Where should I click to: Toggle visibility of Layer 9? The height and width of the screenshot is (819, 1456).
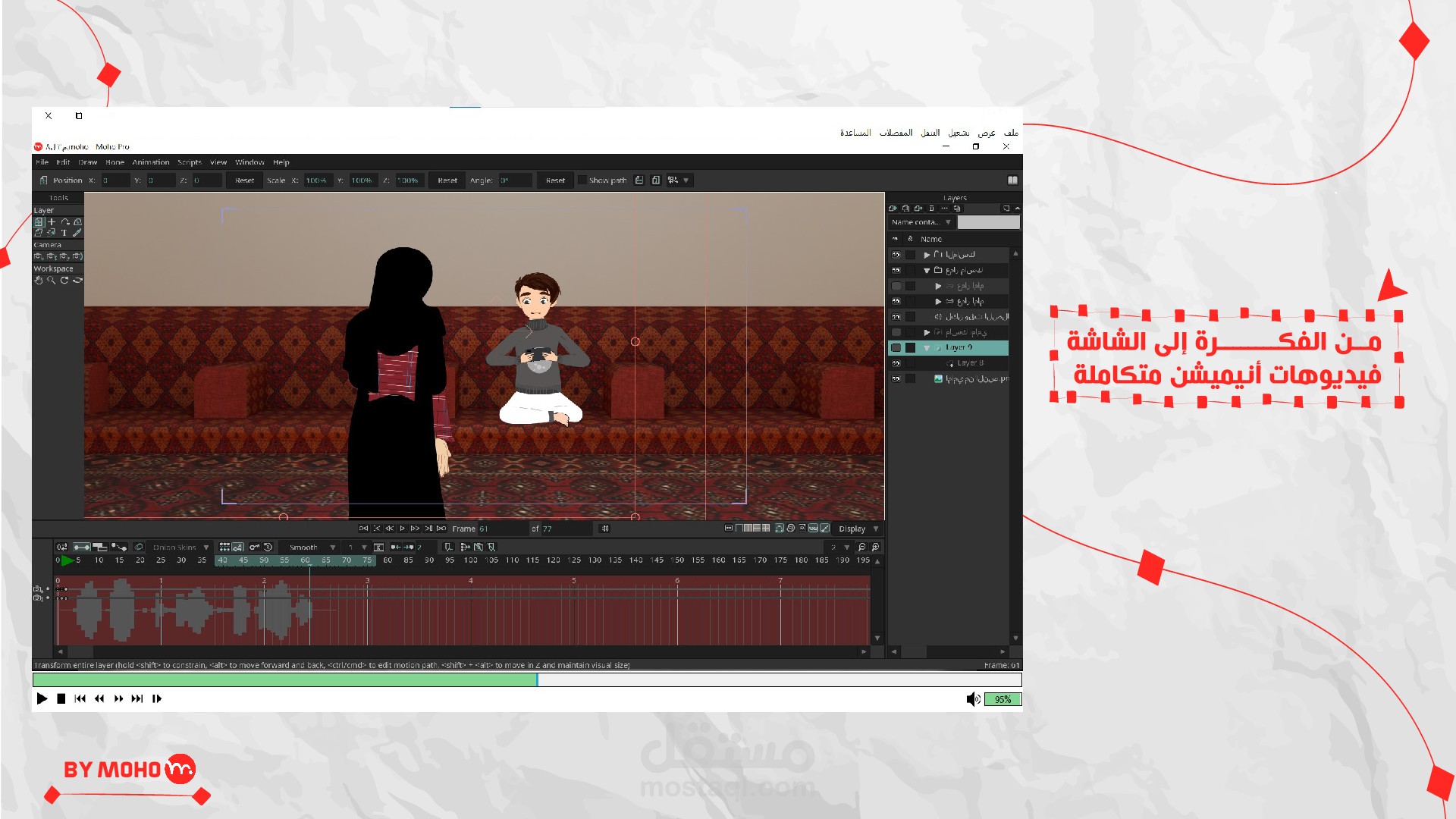(896, 347)
